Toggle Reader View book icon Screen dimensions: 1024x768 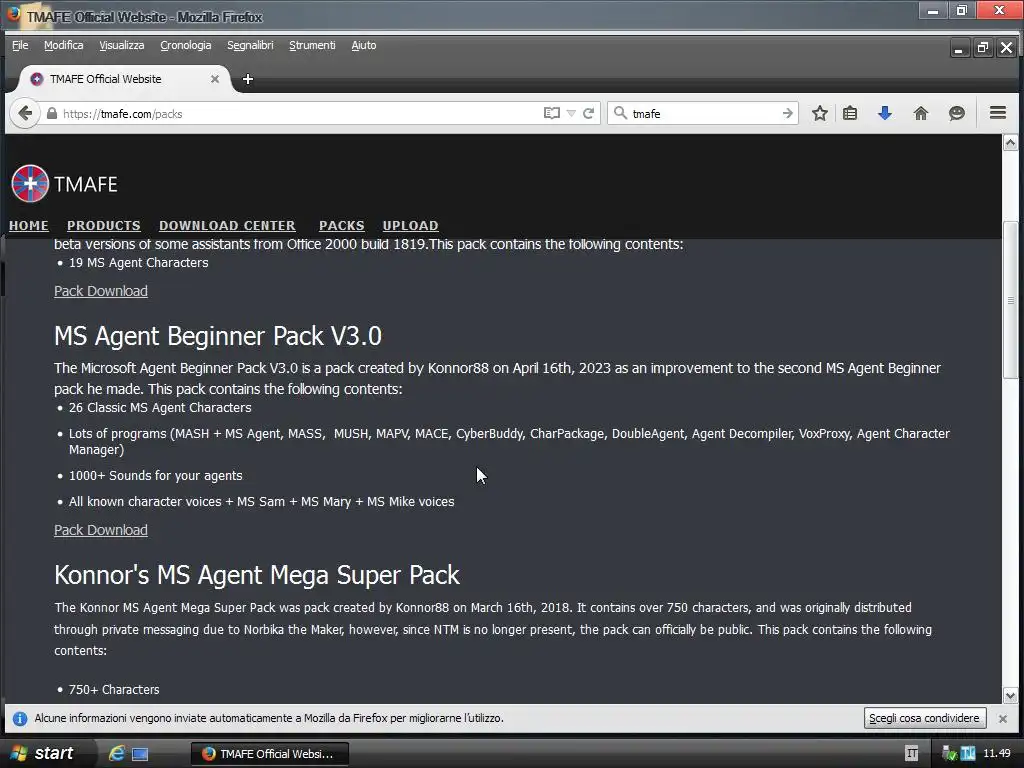[552, 114]
